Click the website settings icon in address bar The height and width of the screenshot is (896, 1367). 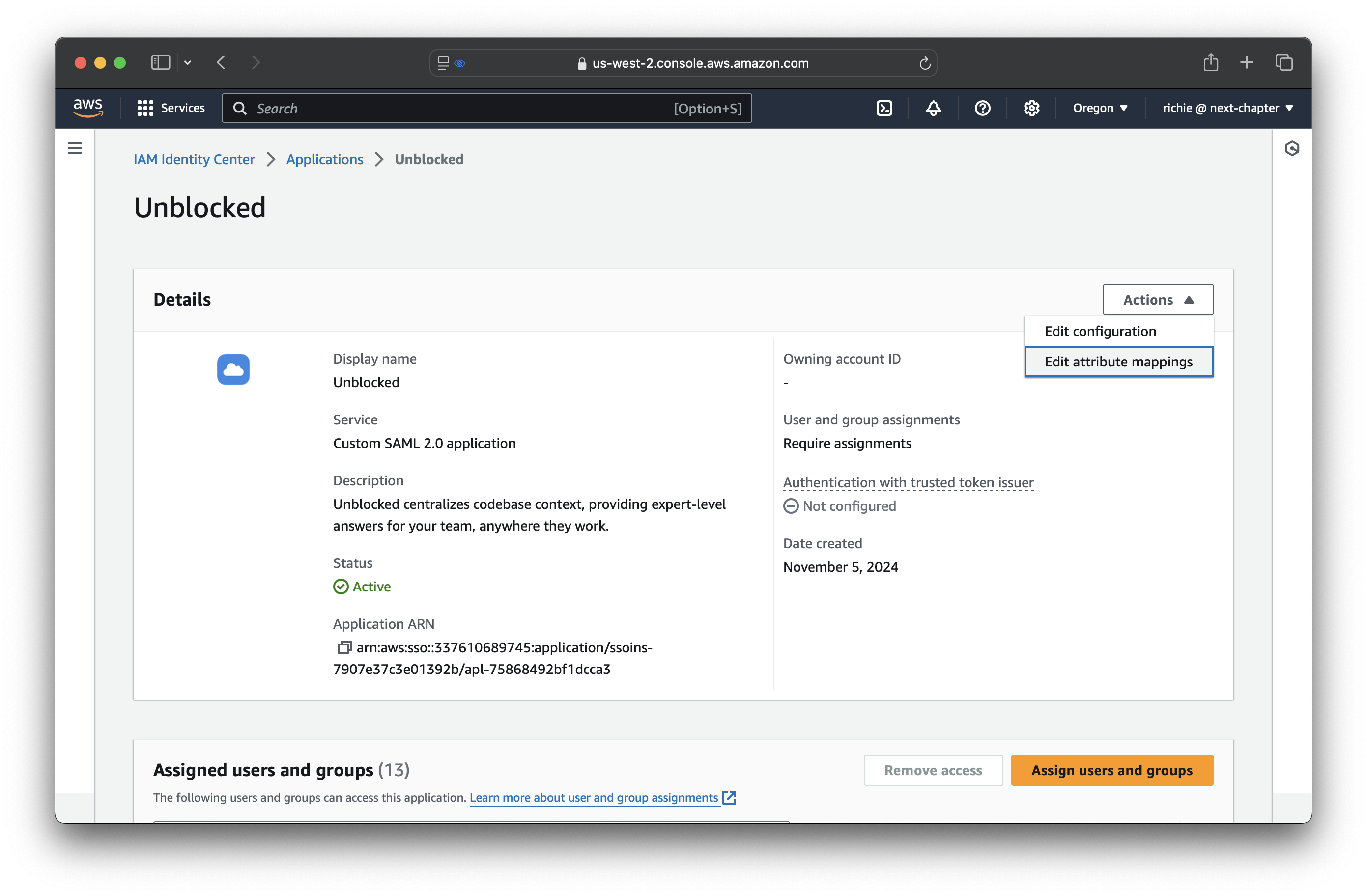pos(443,63)
